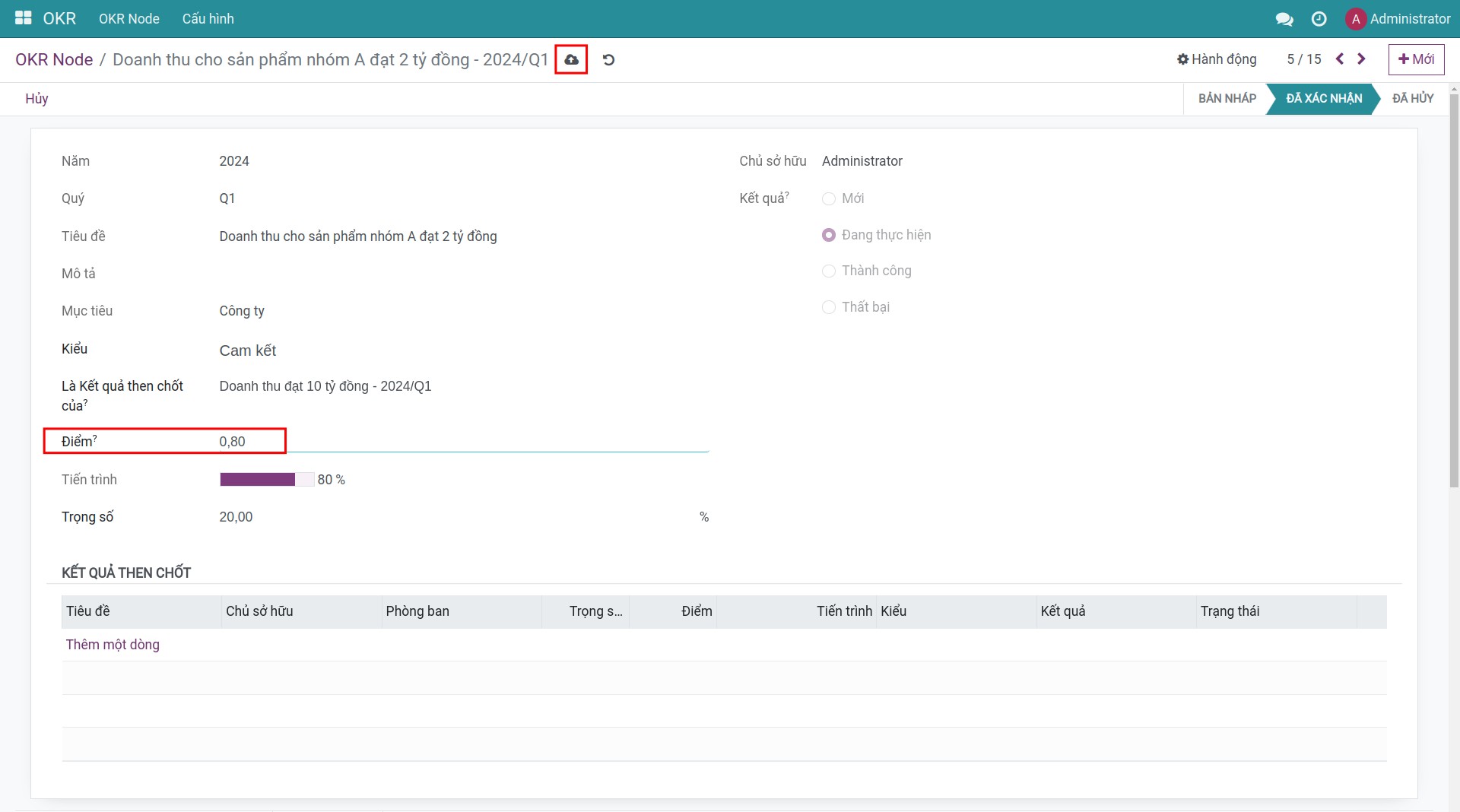Go to previous record with left chevron
The width and height of the screenshot is (1460, 812).
(1340, 59)
